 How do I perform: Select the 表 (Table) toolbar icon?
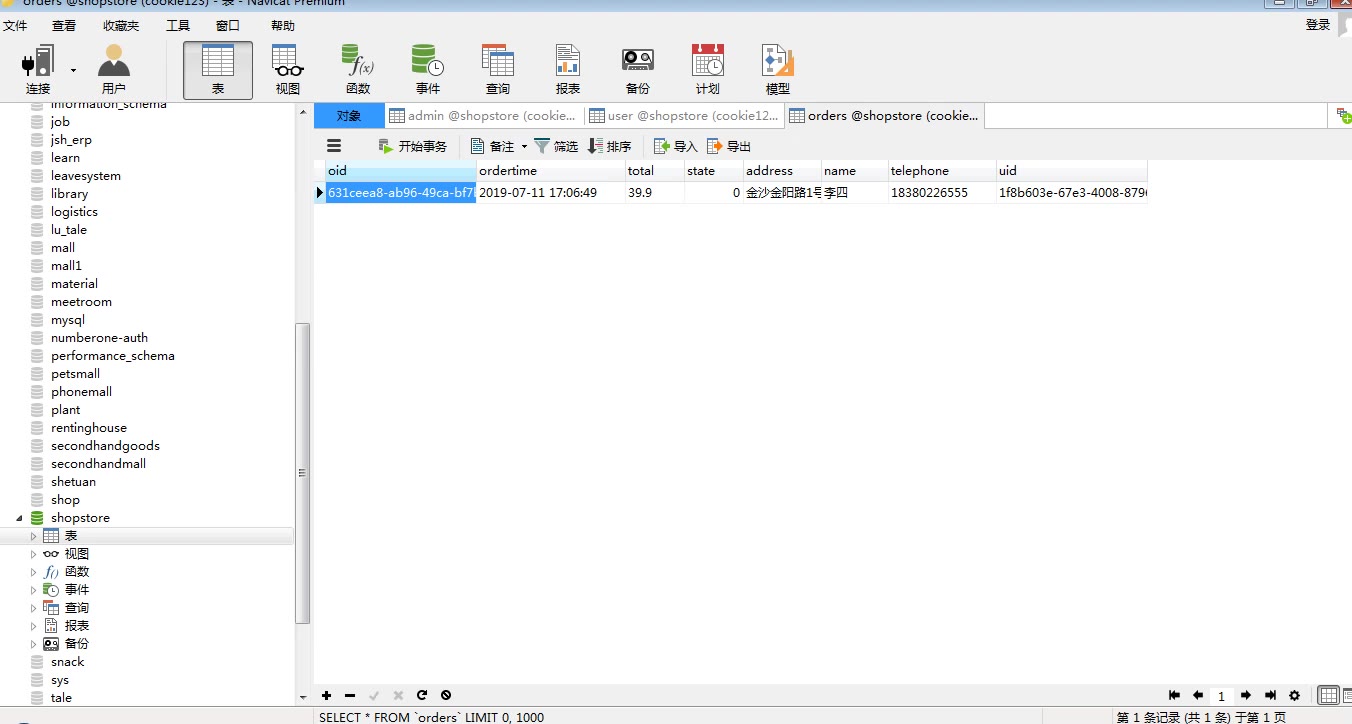click(218, 70)
